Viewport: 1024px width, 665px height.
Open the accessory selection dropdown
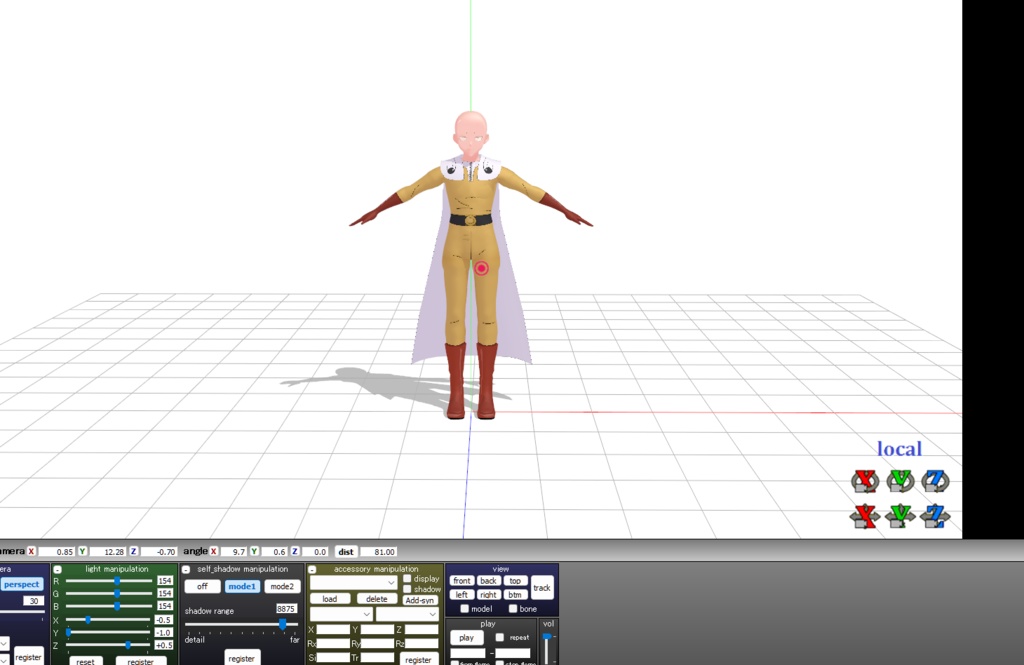click(x=352, y=583)
